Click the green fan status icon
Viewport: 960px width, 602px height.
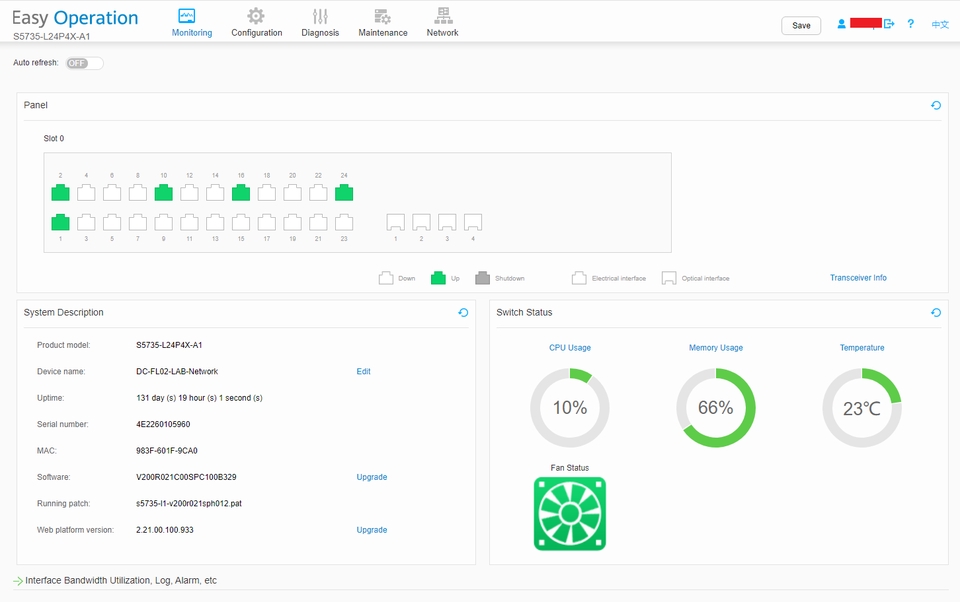pyautogui.click(x=569, y=514)
